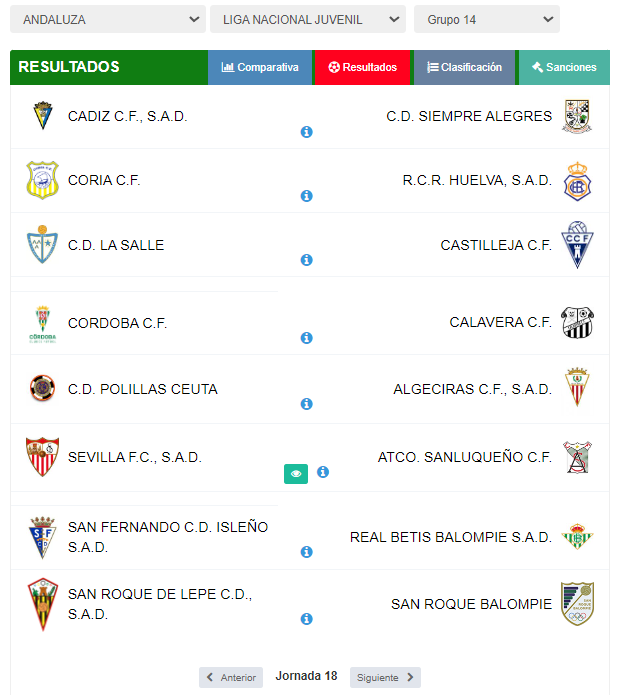Click green eye button on Sevilla match

coord(296,474)
